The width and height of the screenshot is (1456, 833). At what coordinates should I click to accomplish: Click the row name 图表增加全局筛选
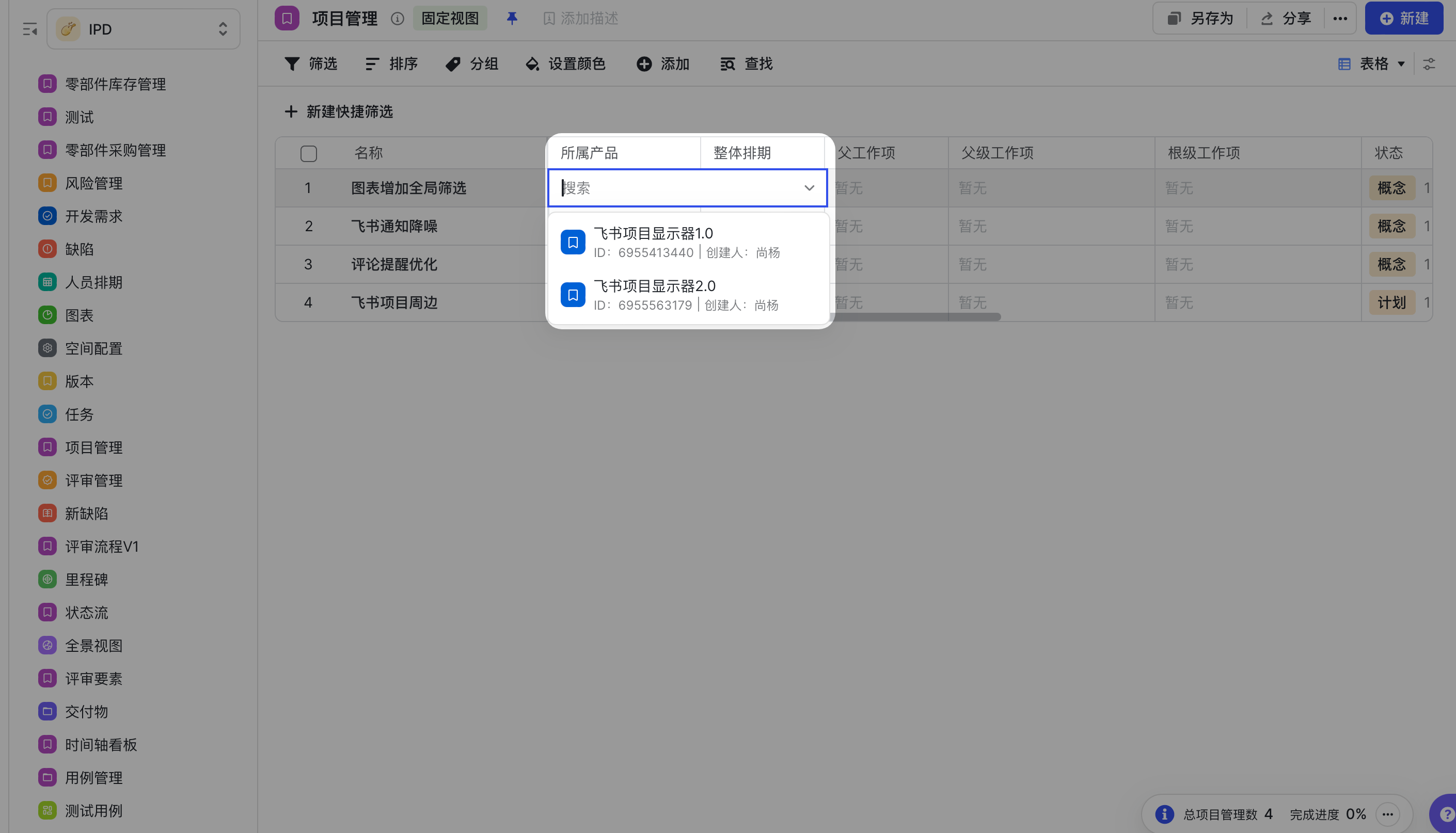click(x=408, y=188)
